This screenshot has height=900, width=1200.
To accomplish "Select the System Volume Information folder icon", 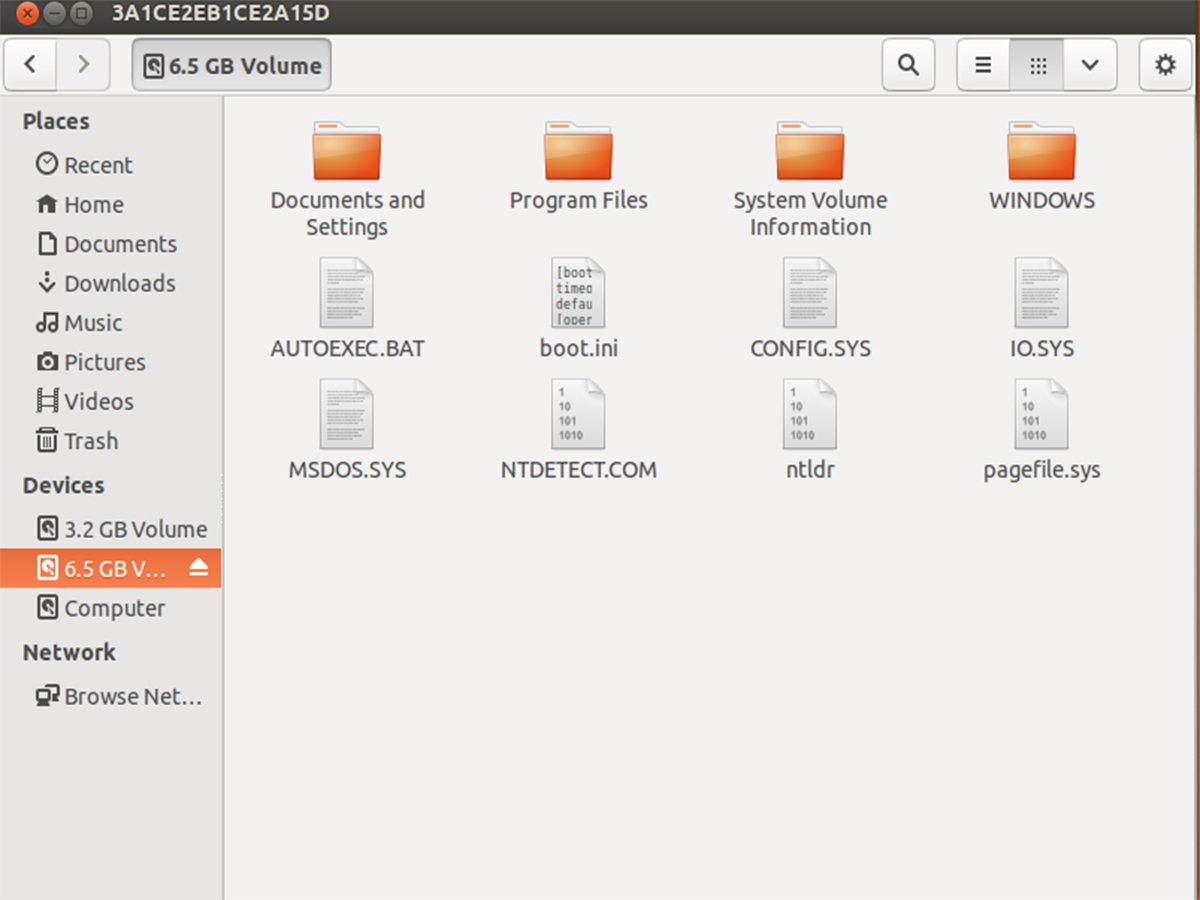I will pos(810,150).
